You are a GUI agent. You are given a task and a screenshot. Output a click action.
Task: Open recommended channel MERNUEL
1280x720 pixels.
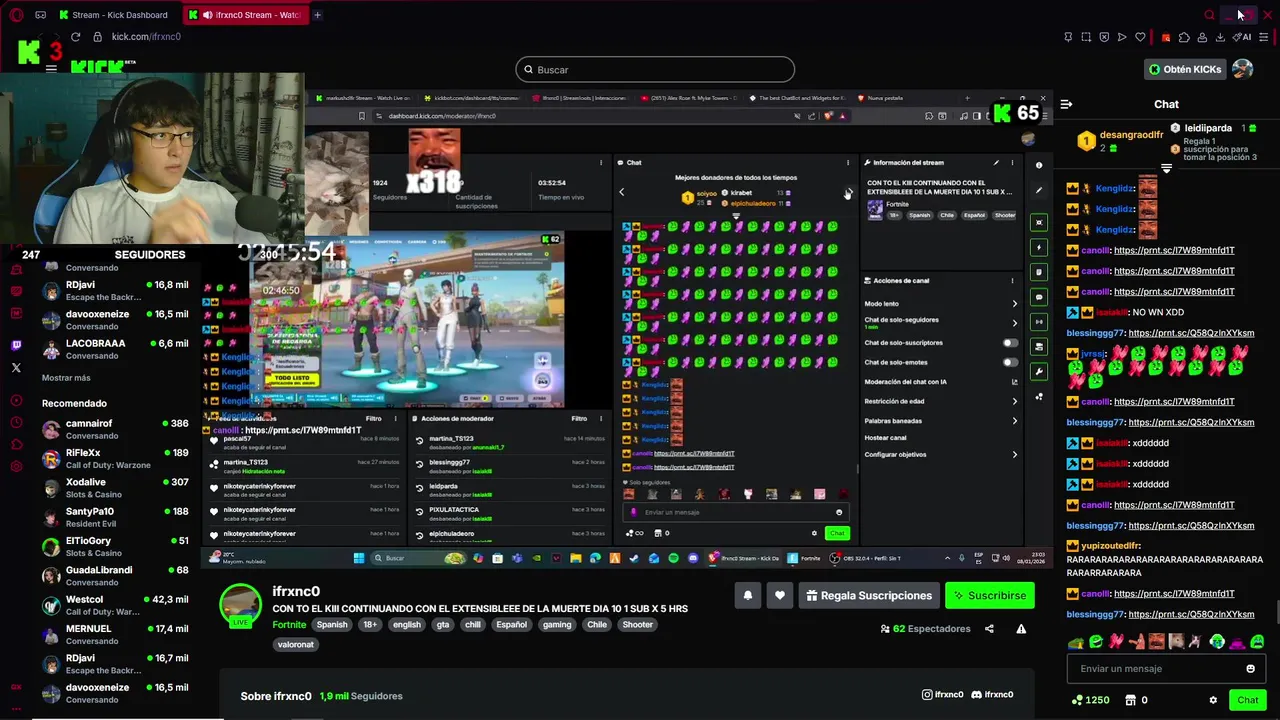point(115,634)
